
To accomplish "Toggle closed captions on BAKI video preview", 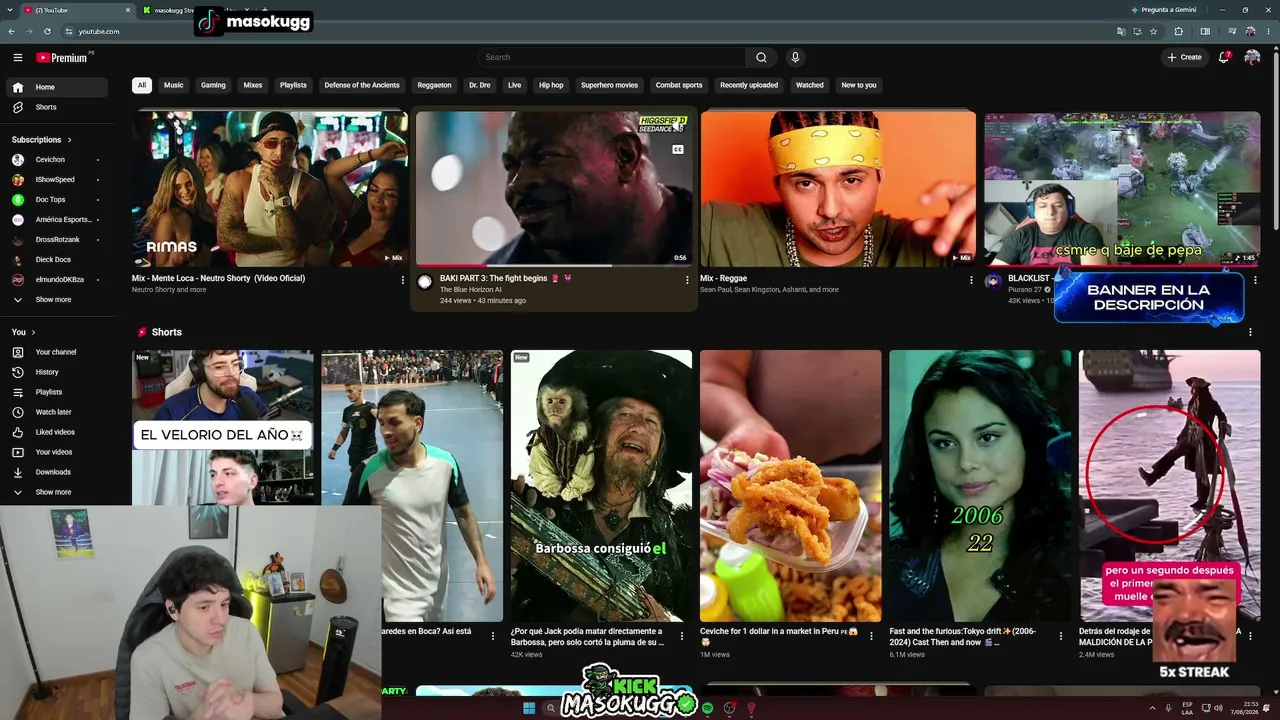I will [x=678, y=150].
